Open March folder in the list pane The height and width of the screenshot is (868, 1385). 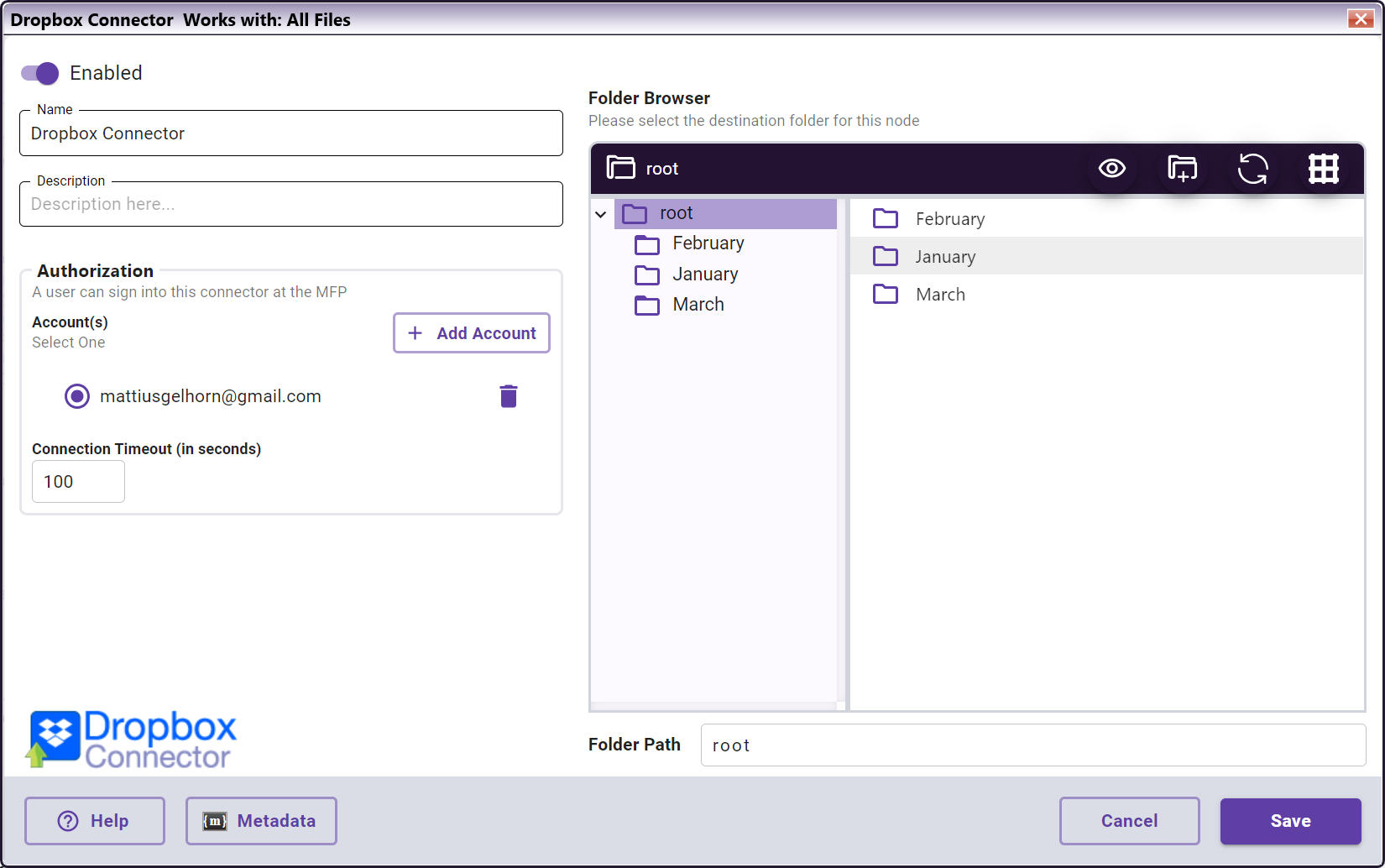tap(1107, 294)
